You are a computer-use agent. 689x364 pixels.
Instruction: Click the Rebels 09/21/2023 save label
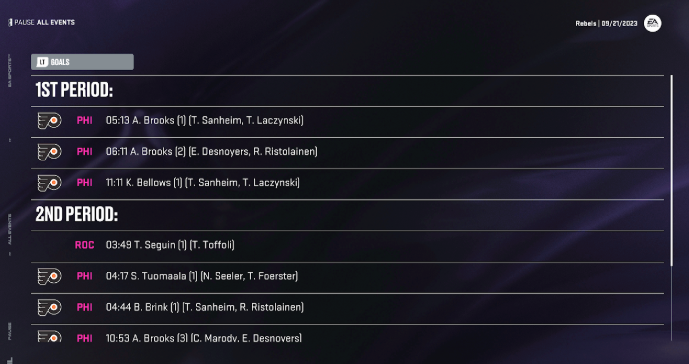click(x=606, y=24)
